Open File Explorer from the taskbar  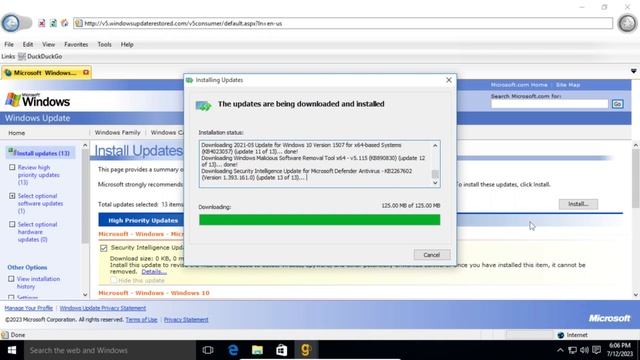pos(257,350)
